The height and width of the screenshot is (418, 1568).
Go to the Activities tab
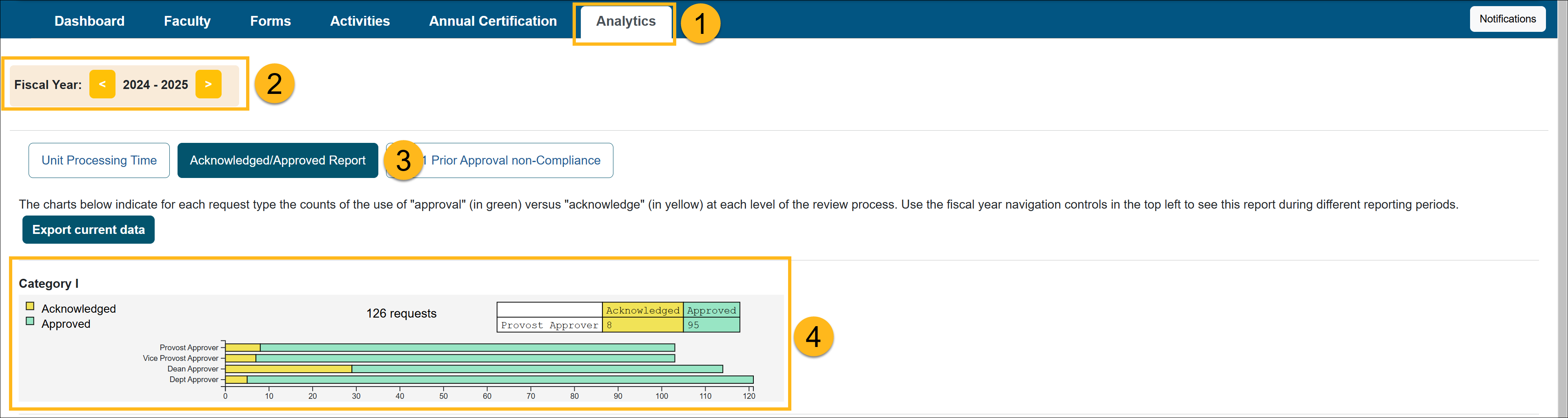pos(360,21)
